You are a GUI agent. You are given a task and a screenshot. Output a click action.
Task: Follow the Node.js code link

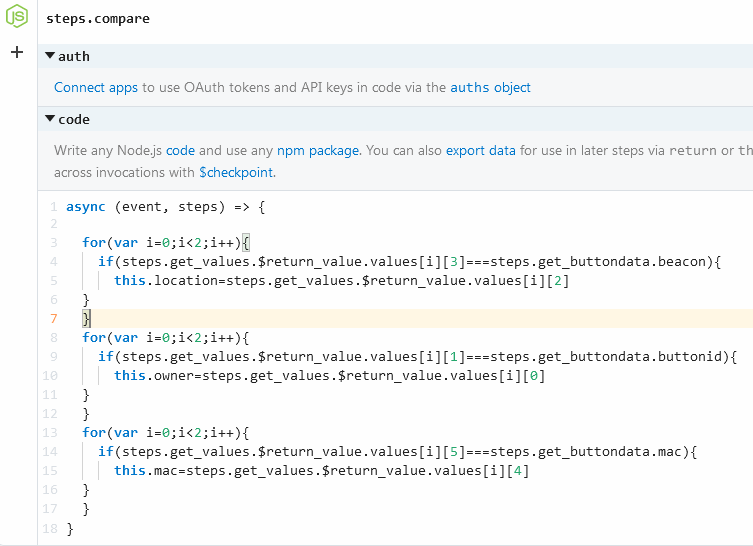180,150
